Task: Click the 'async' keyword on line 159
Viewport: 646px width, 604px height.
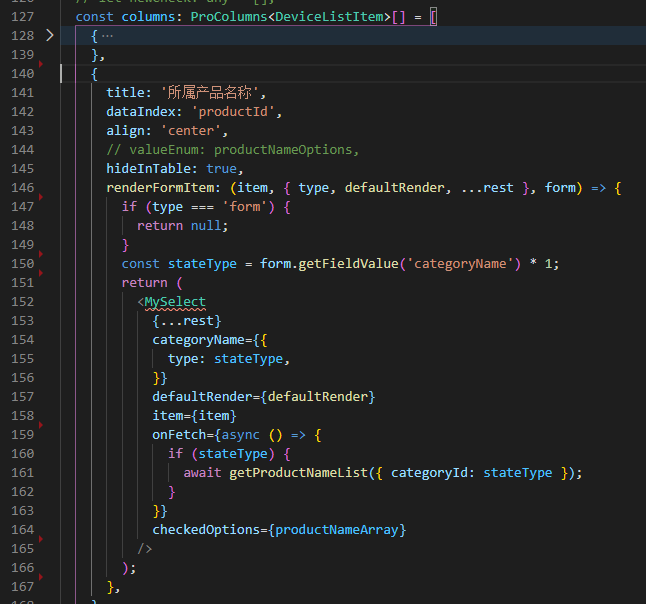Action: tap(241, 435)
